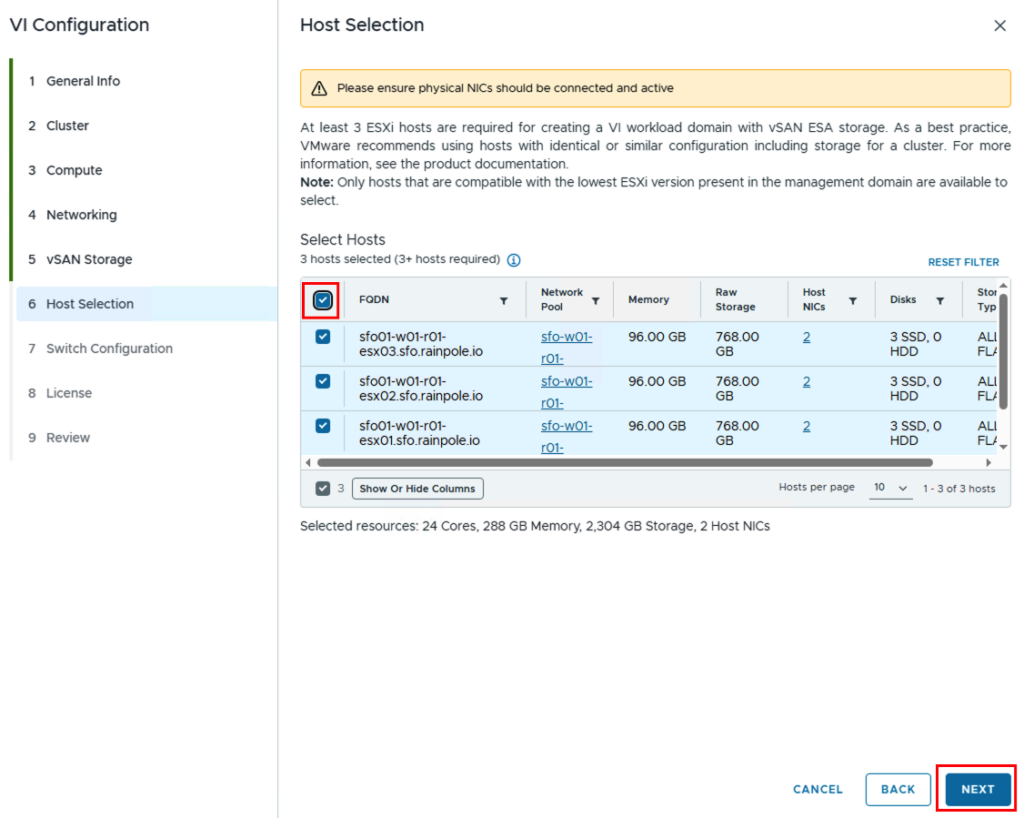Uncheck the esx03.sfo.rainpole.io host checkbox
Image resolution: width=1024 pixels, height=818 pixels.
coord(323,336)
